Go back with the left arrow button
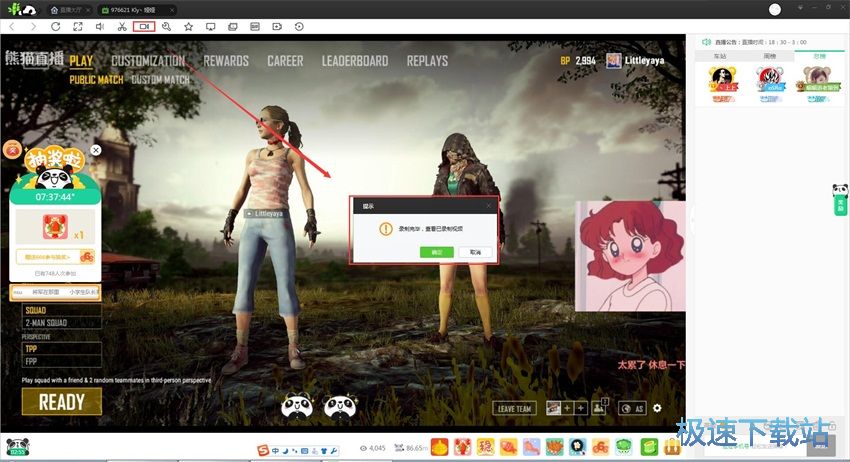The width and height of the screenshot is (850, 462). (x=12, y=27)
